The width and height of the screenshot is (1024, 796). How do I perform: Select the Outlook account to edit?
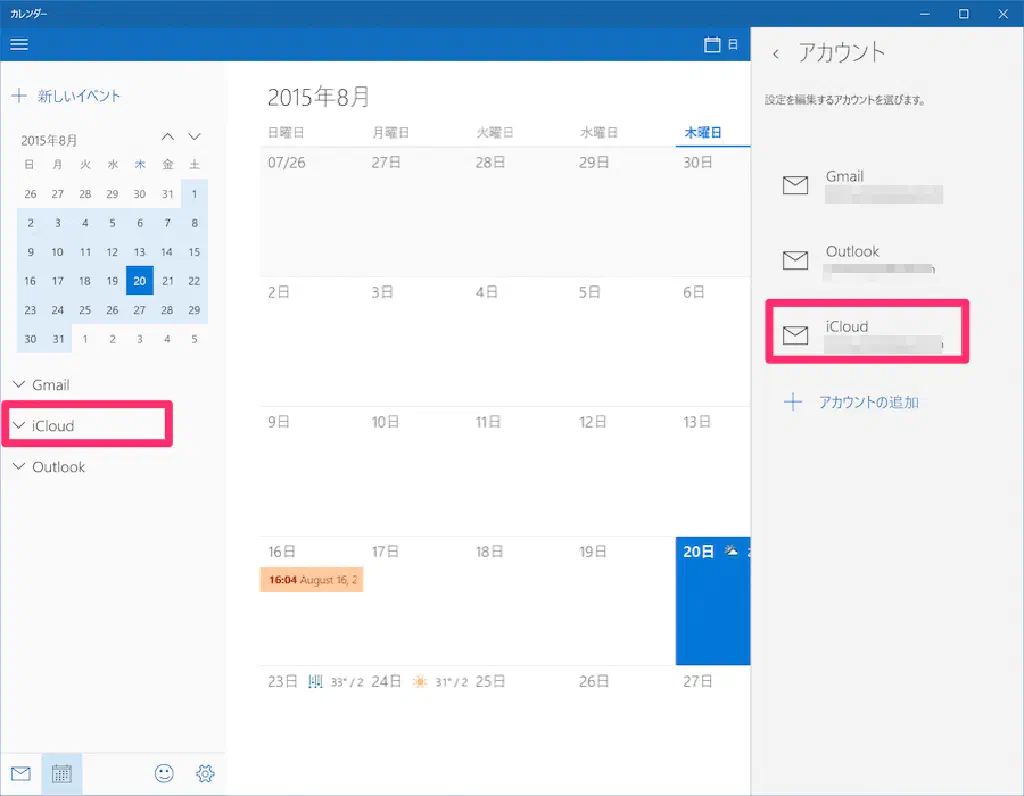pyautogui.click(x=864, y=260)
